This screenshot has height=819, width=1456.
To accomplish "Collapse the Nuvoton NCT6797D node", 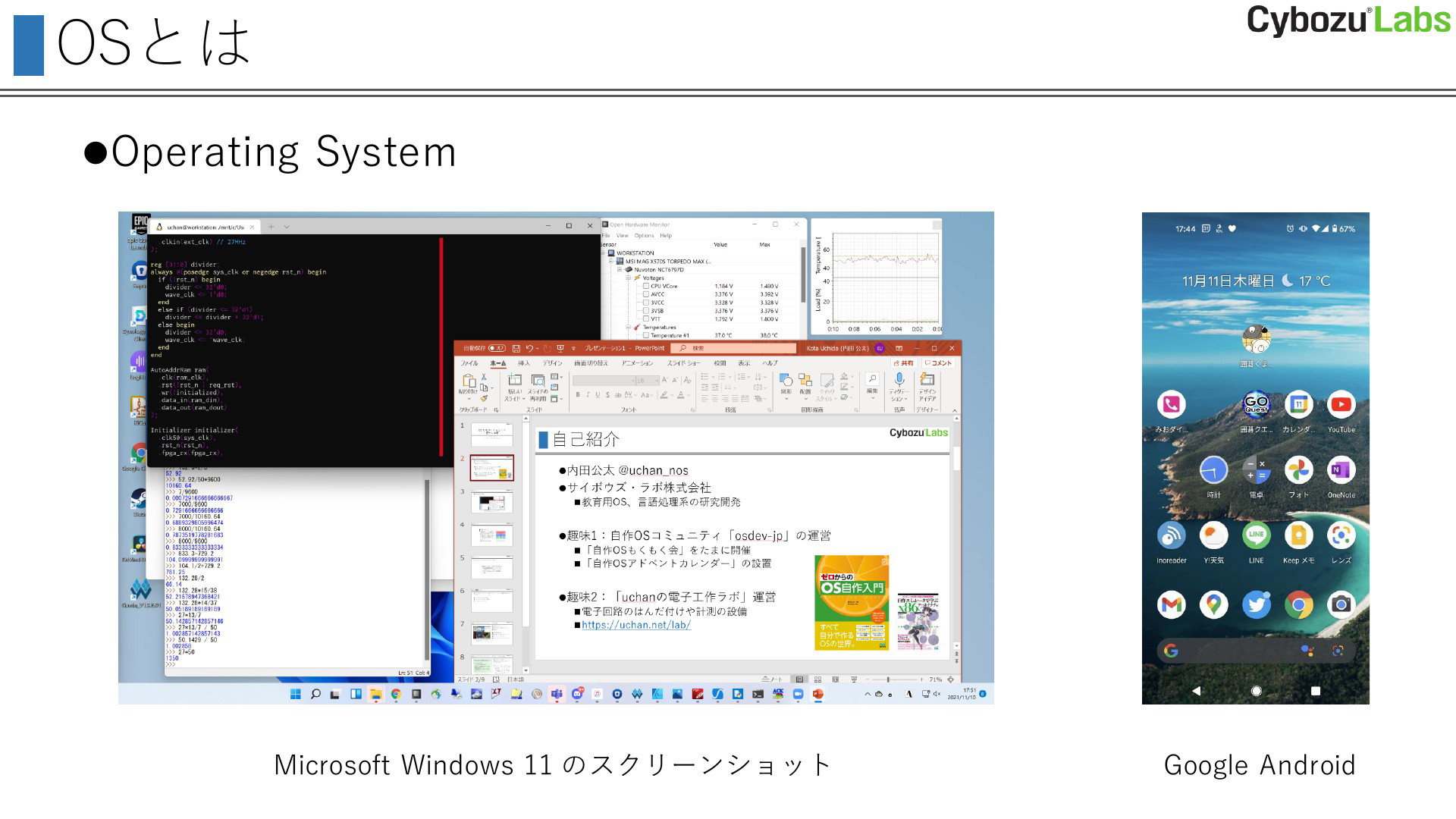I will (620, 270).
